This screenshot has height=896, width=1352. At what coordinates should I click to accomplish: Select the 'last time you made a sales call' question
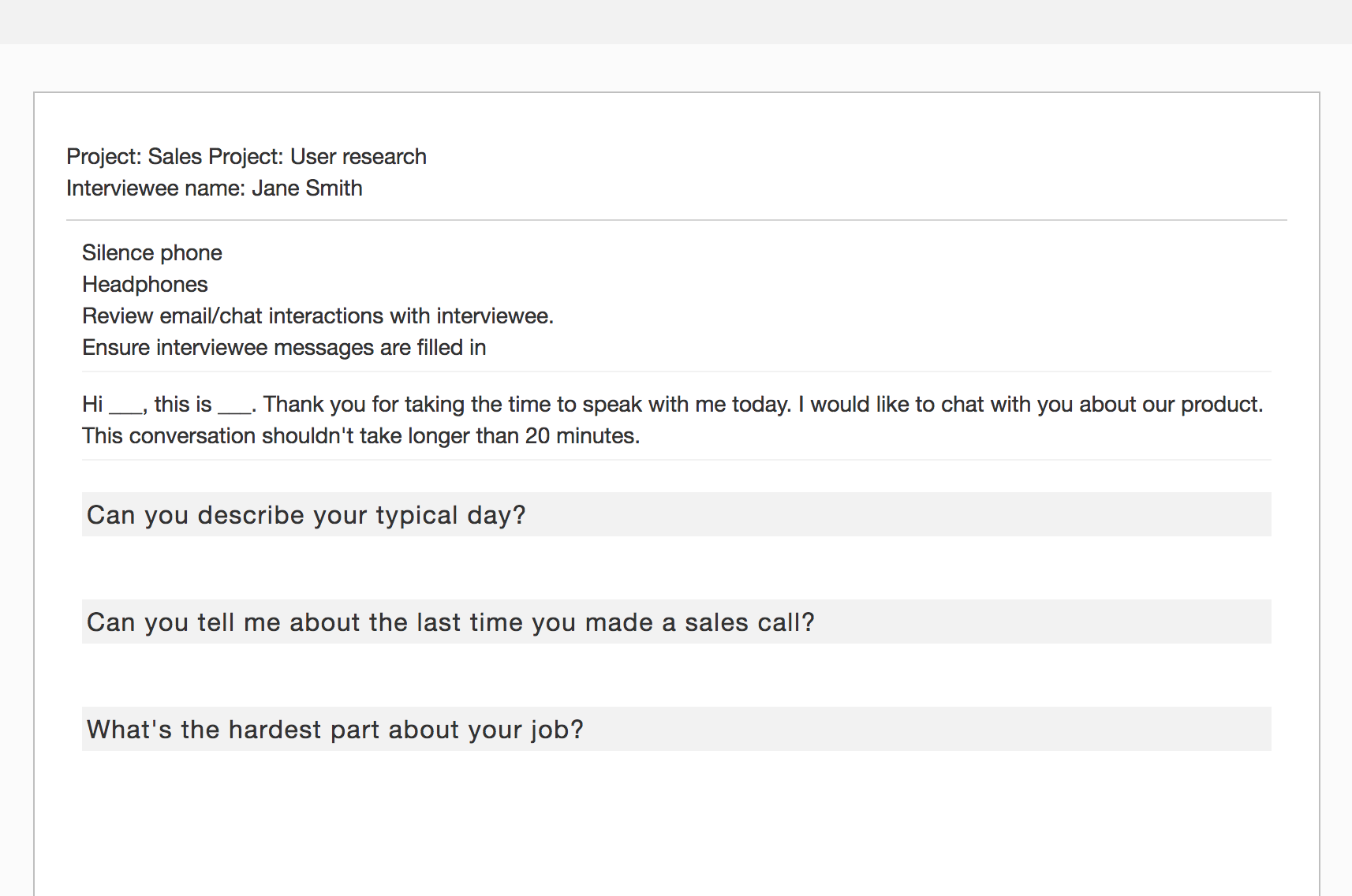pyautogui.click(x=676, y=622)
